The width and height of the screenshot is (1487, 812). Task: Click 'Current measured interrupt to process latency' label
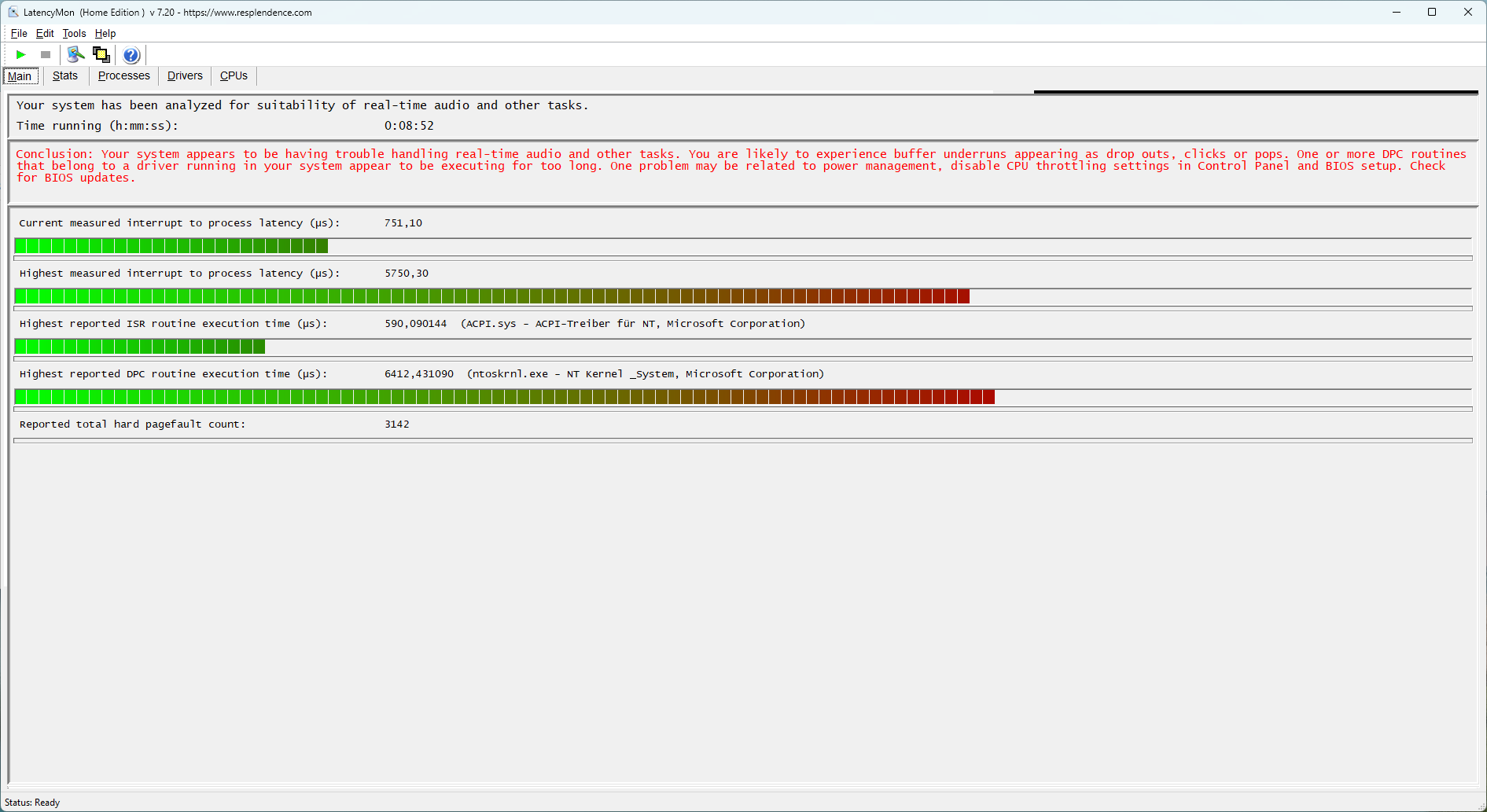coord(179,223)
